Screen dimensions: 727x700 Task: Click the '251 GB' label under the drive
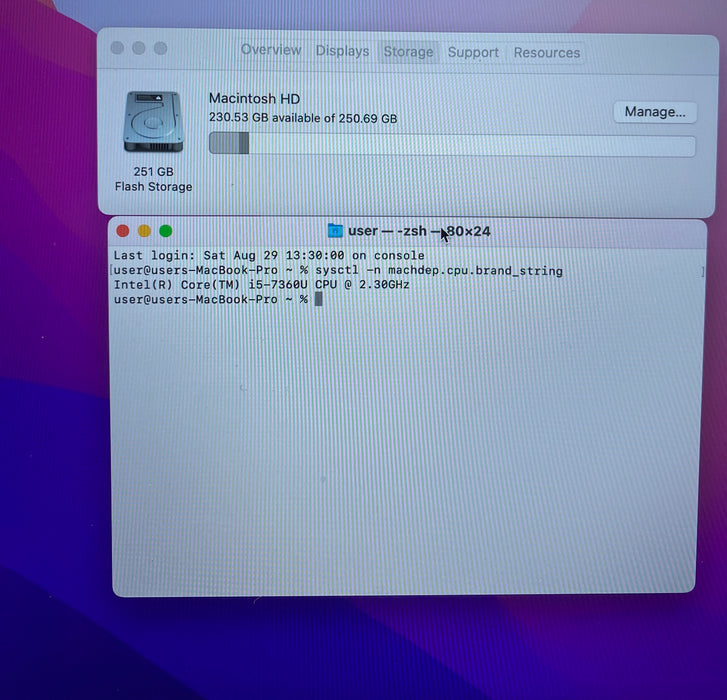[x=153, y=172]
